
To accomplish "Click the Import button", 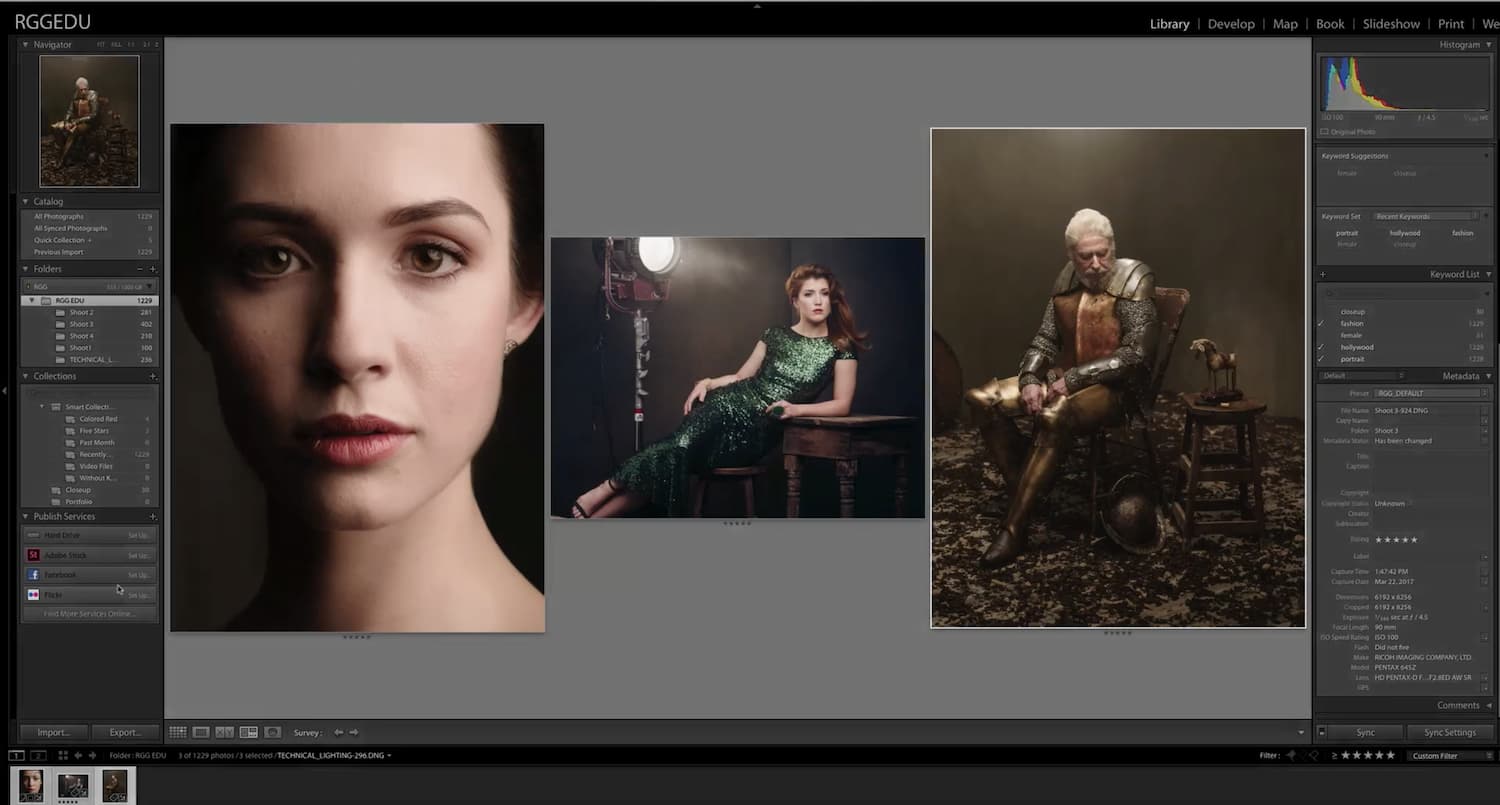I will click(x=54, y=732).
